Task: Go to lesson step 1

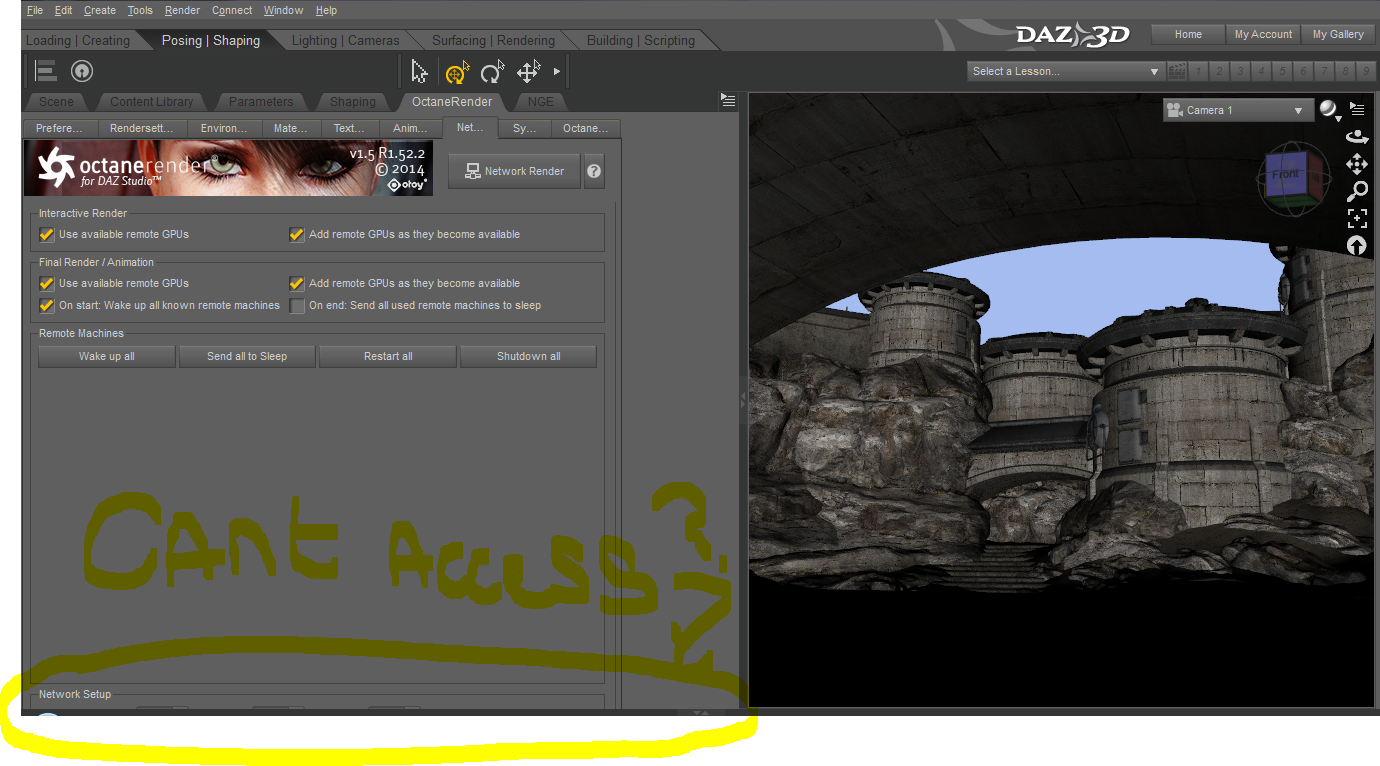Action: click(x=1197, y=71)
